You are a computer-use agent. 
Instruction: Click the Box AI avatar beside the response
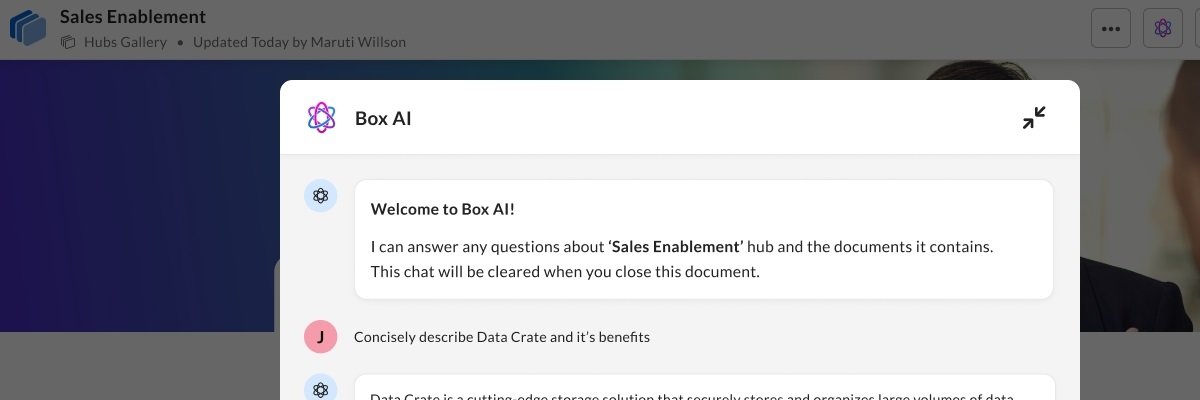(321, 390)
